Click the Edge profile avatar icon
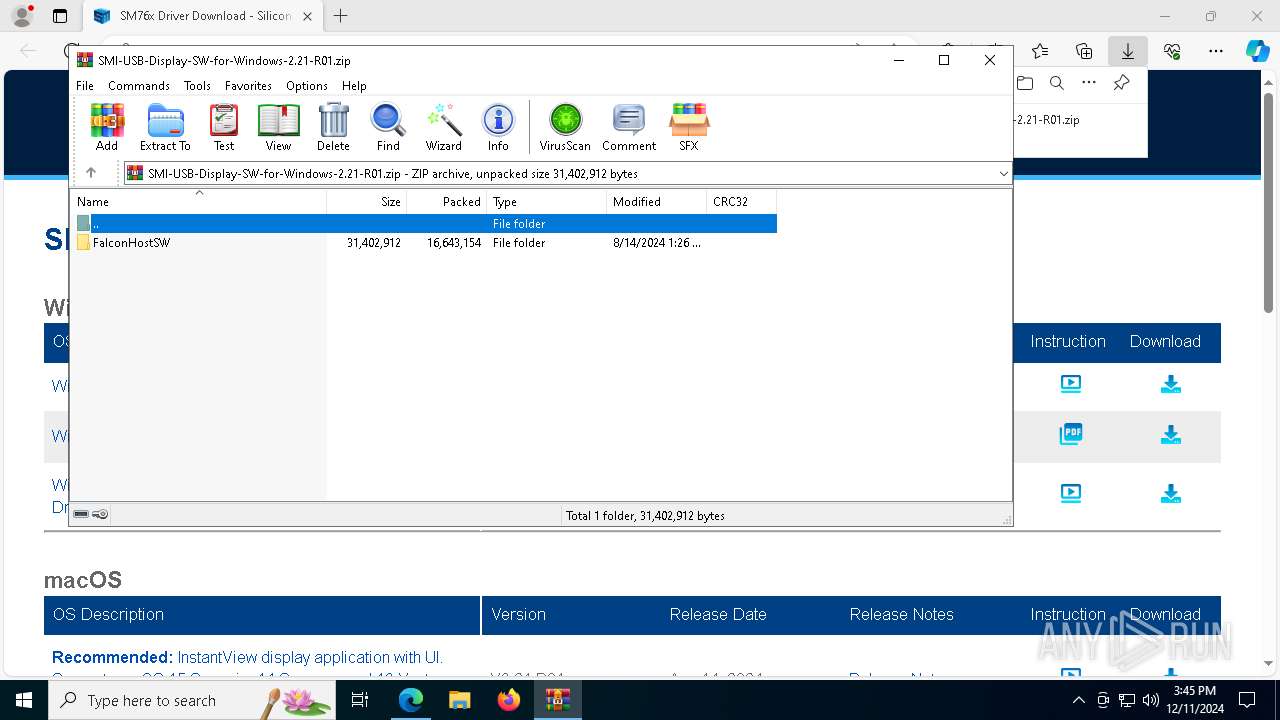Viewport: 1280px width, 720px height. tap(22, 16)
